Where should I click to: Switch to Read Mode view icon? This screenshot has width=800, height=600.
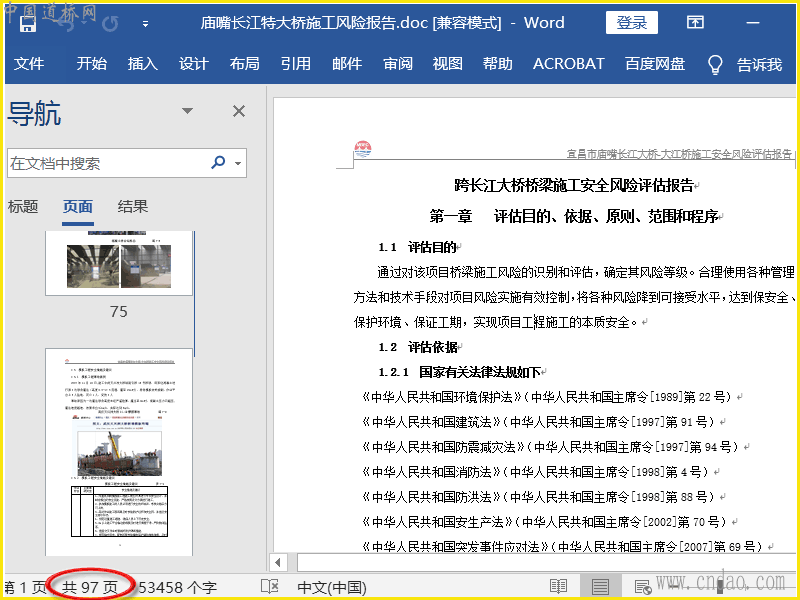(558, 587)
